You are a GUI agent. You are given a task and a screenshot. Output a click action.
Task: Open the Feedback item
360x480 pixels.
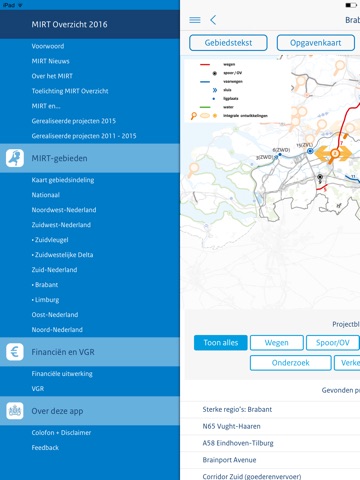point(45,448)
